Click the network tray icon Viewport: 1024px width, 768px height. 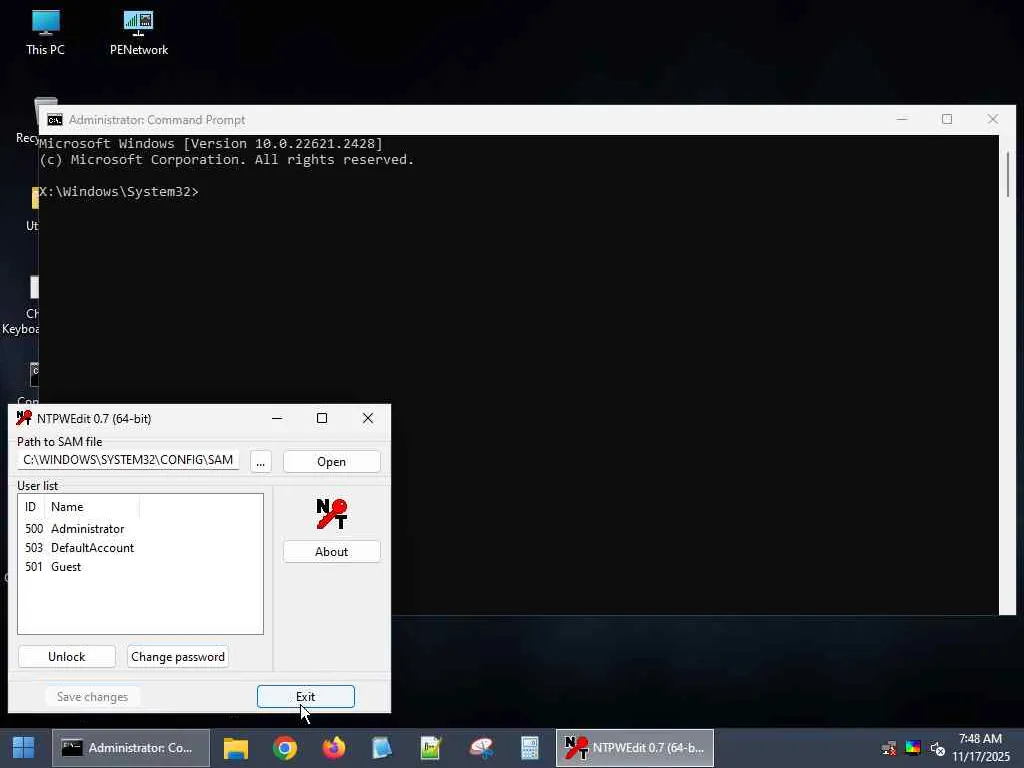pos(889,748)
